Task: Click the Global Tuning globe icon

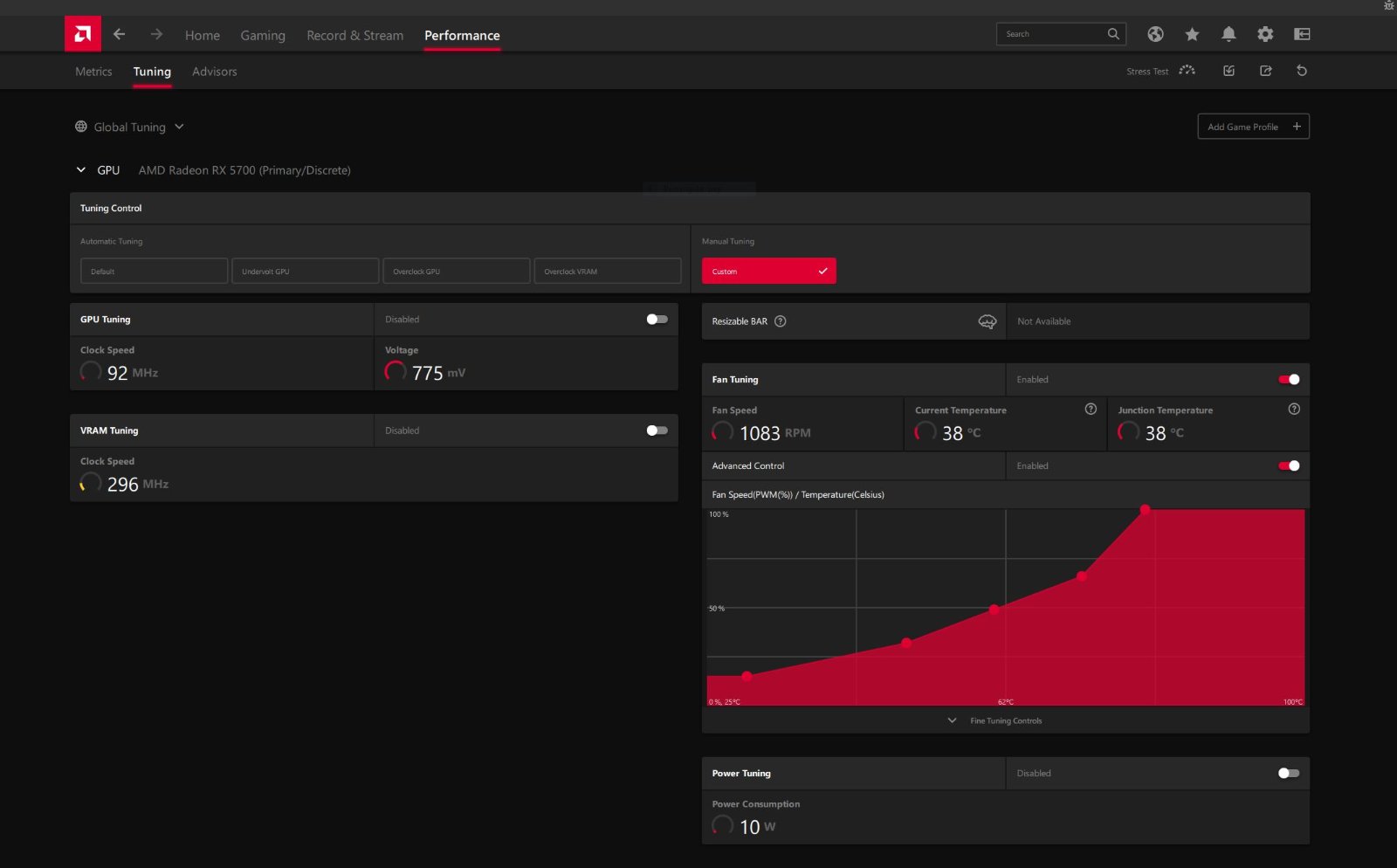Action: 81,127
